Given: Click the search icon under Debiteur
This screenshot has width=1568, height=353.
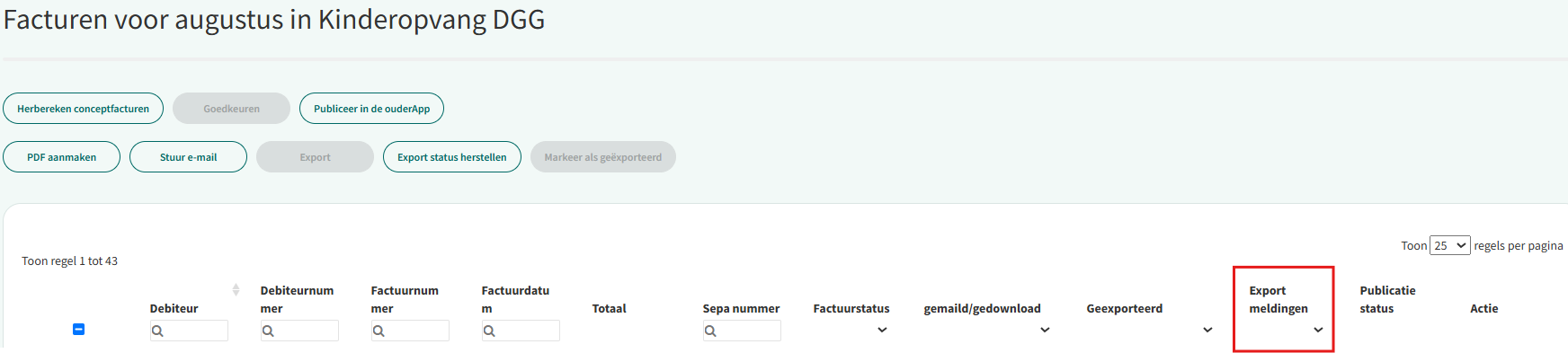Looking at the screenshot, I should click(157, 331).
